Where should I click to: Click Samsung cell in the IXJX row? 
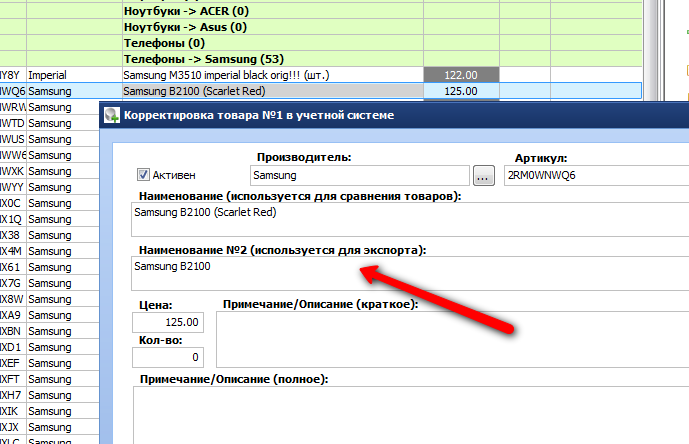(x=63, y=427)
